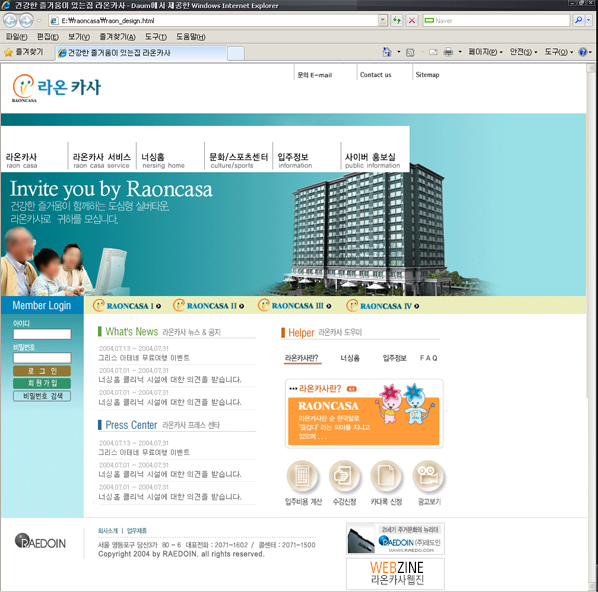Viewport: 598px width, 592px height.
Task: Open the 즐겨찾기(A) menu
Action: 117,37
